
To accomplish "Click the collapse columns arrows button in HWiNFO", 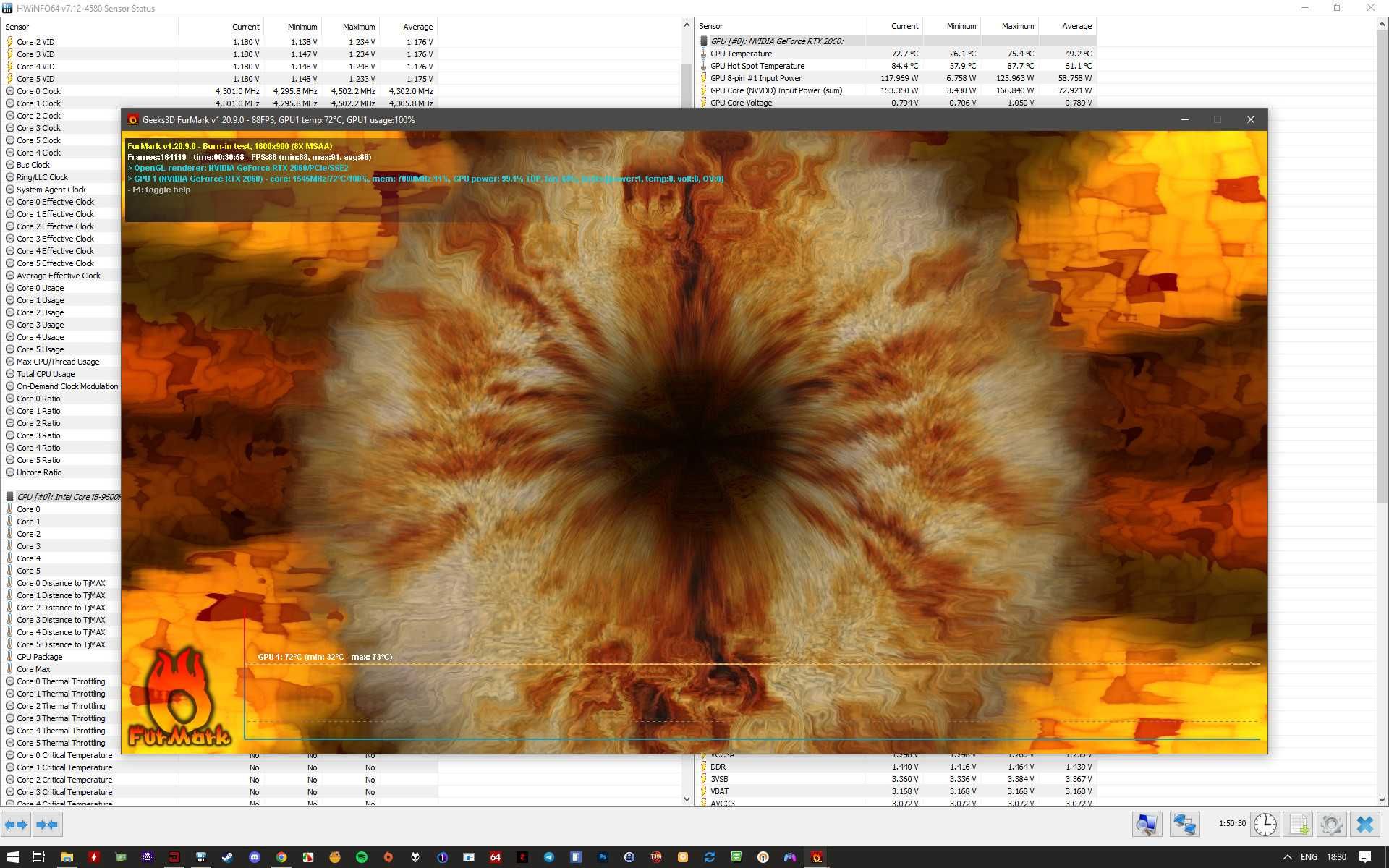I will (48, 825).
